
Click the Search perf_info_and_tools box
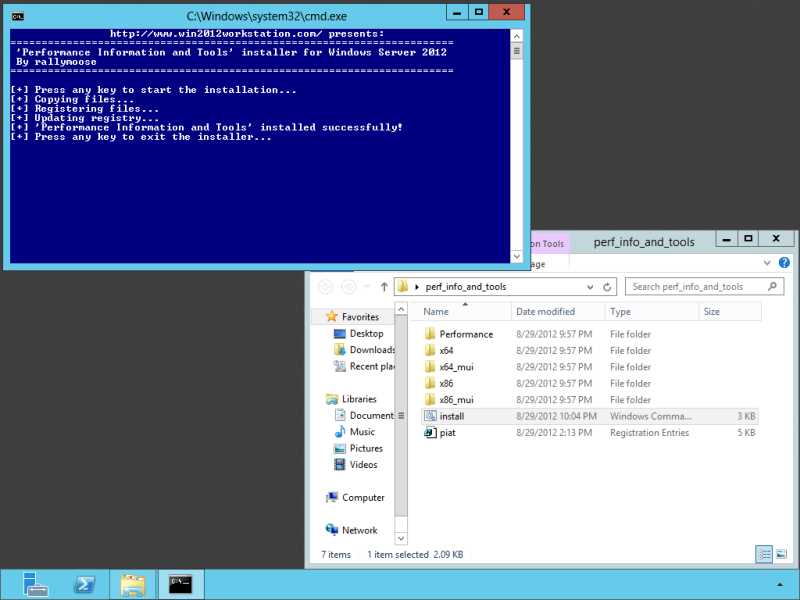[705, 287]
